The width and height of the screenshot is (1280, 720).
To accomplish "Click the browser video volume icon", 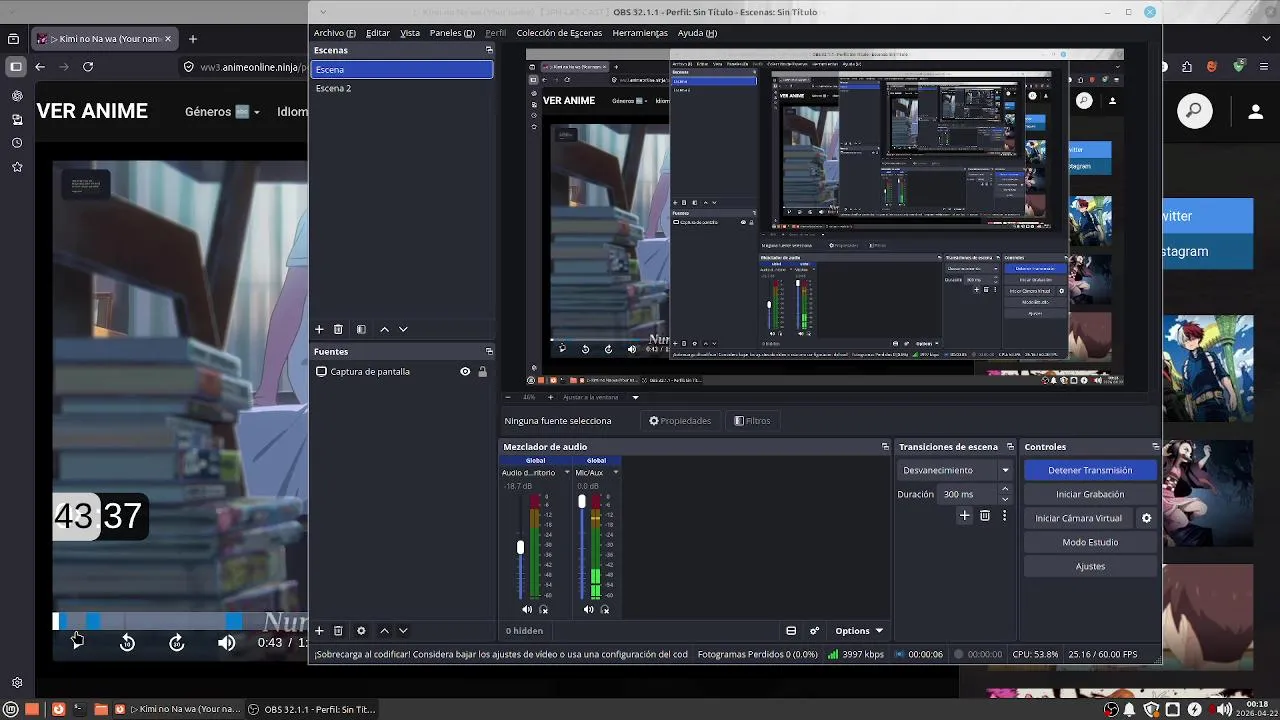I will click(x=227, y=643).
